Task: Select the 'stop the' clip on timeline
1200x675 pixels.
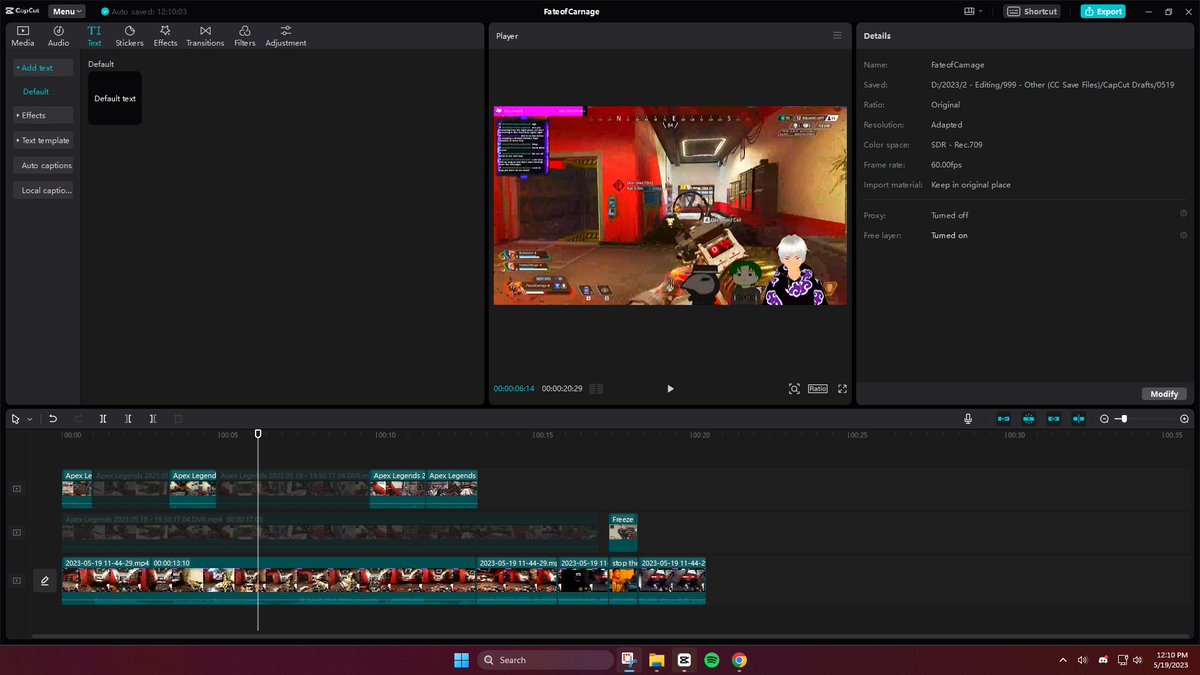Action: (624, 581)
